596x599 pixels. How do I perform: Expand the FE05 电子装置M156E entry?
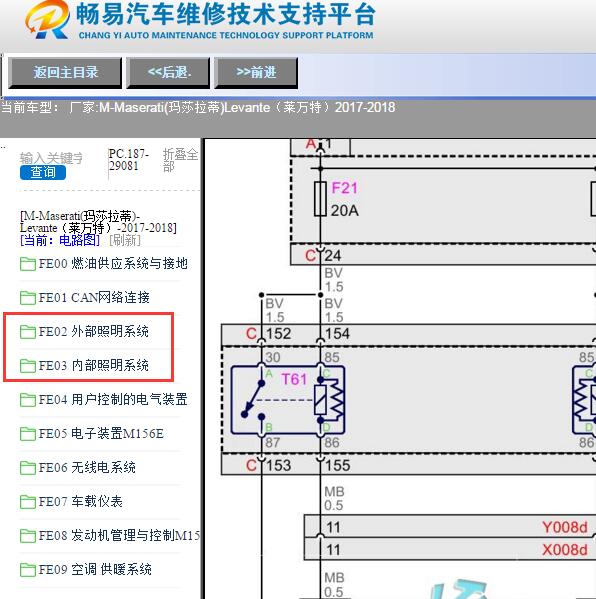click(x=101, y=434)
